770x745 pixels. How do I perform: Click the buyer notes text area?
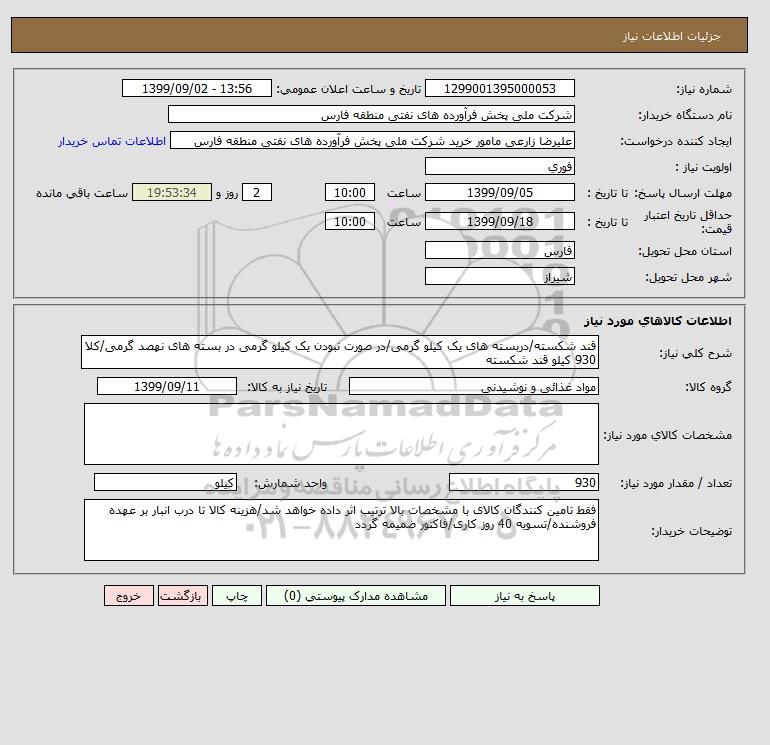[341, 530]
